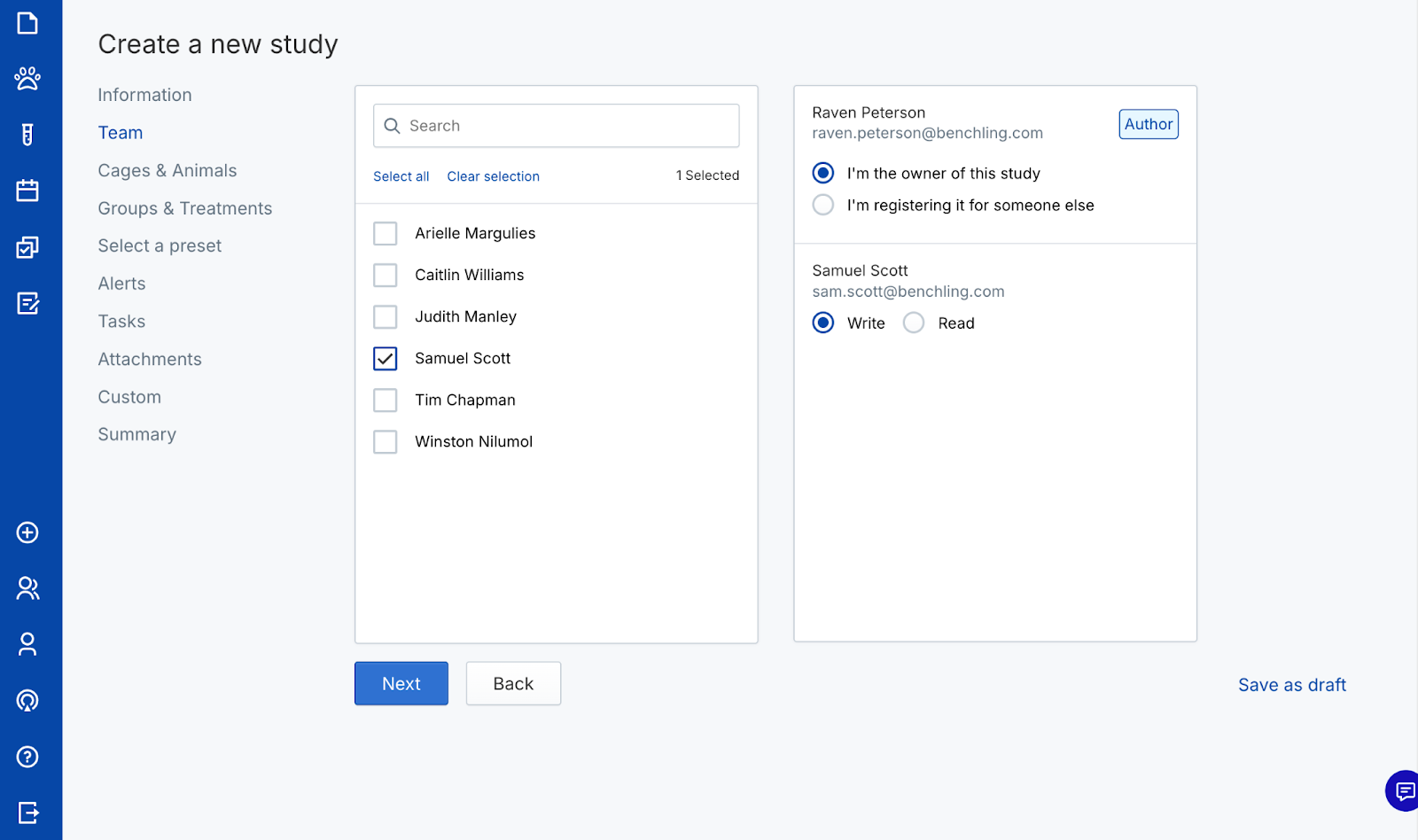Set Samuel Scott's permission to Read

point(914,323)
